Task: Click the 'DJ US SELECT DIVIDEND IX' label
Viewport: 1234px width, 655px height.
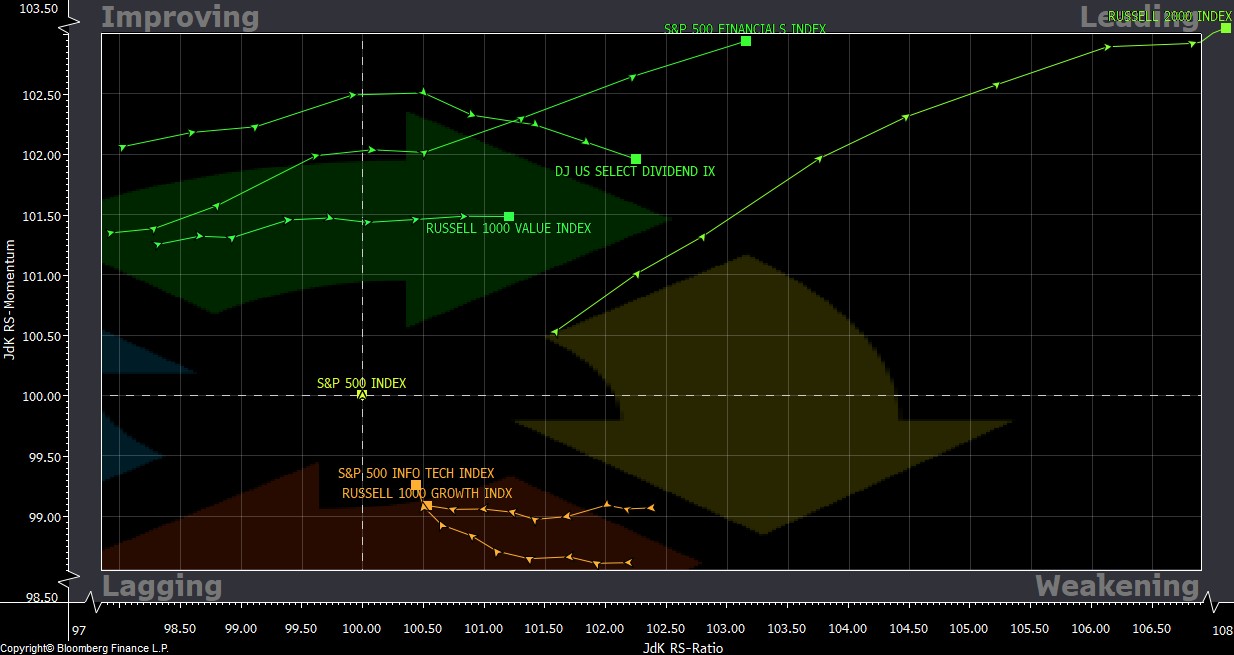Action: pyautogui.click(x=635, y=172)
